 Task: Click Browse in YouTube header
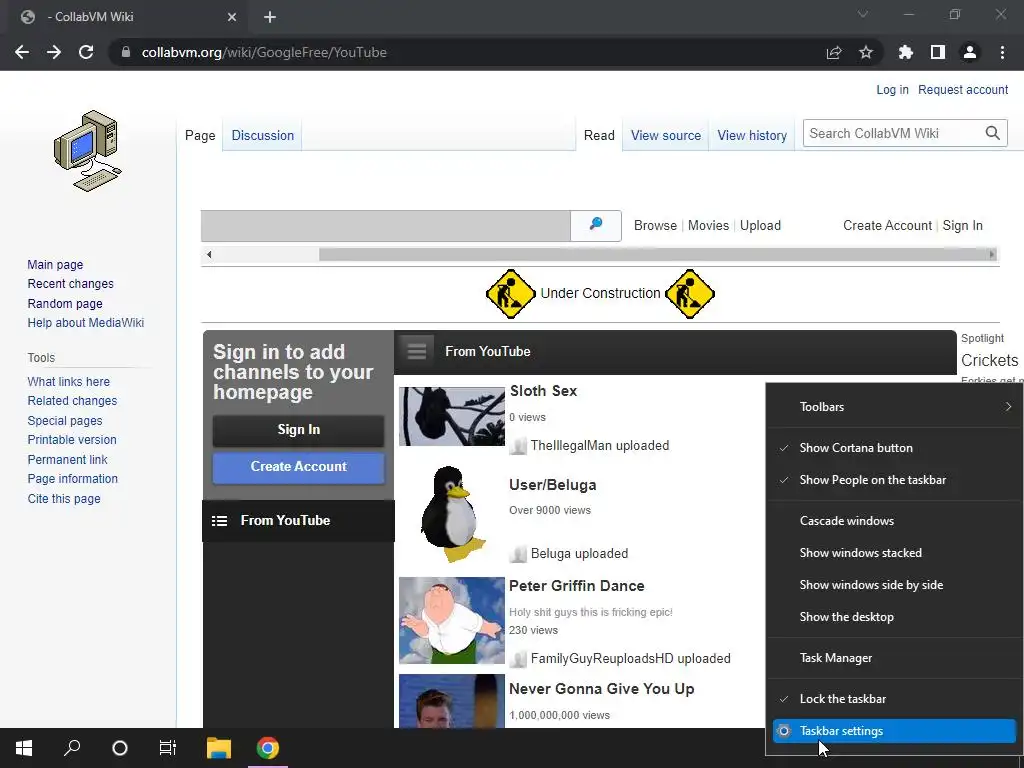[x=655, y=225]
